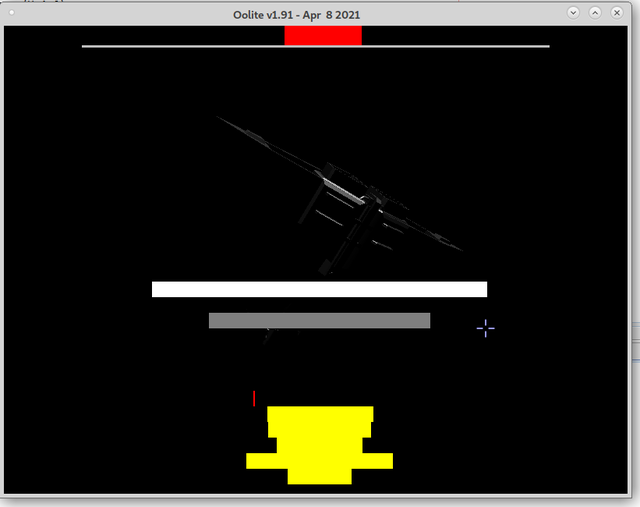The image size is (640, 507).
Task: Click the red rectangle at the top
Action: click(322, 36)
